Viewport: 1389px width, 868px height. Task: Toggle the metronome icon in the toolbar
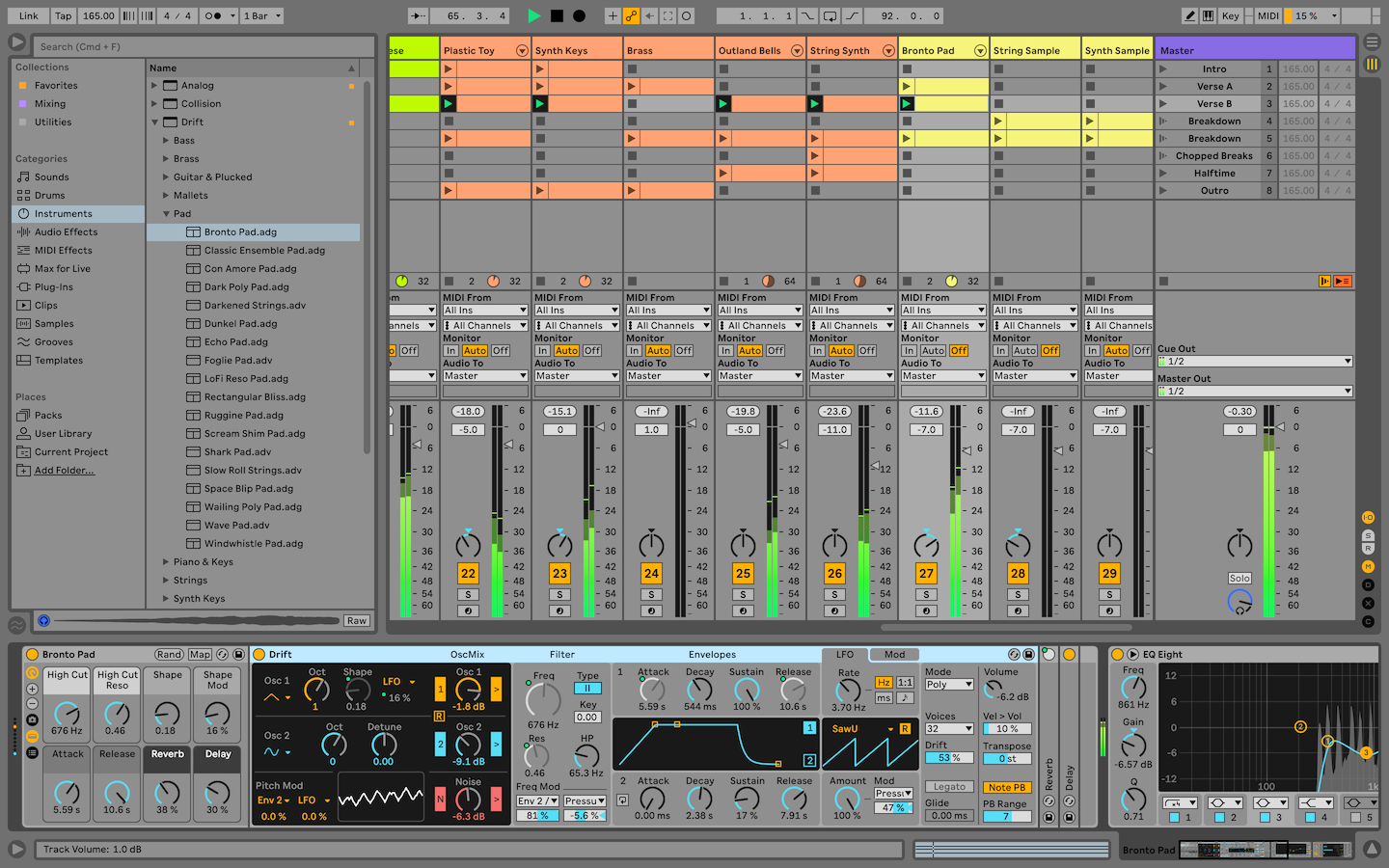tap(214, 15)
